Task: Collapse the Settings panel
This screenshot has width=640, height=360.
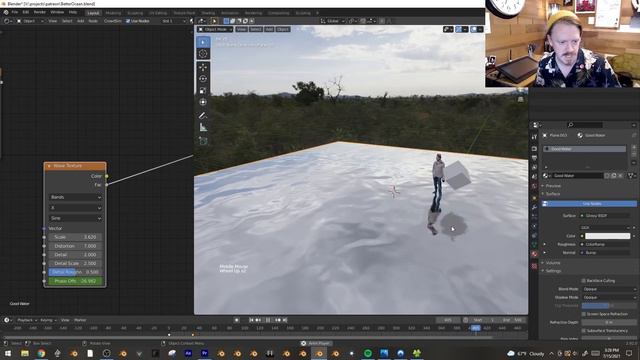Action: coord(553,271)
